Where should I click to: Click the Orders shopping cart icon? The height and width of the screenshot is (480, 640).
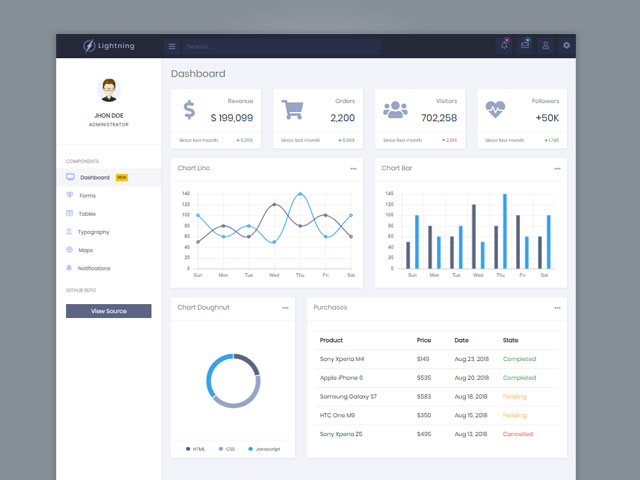pos(292,110)
